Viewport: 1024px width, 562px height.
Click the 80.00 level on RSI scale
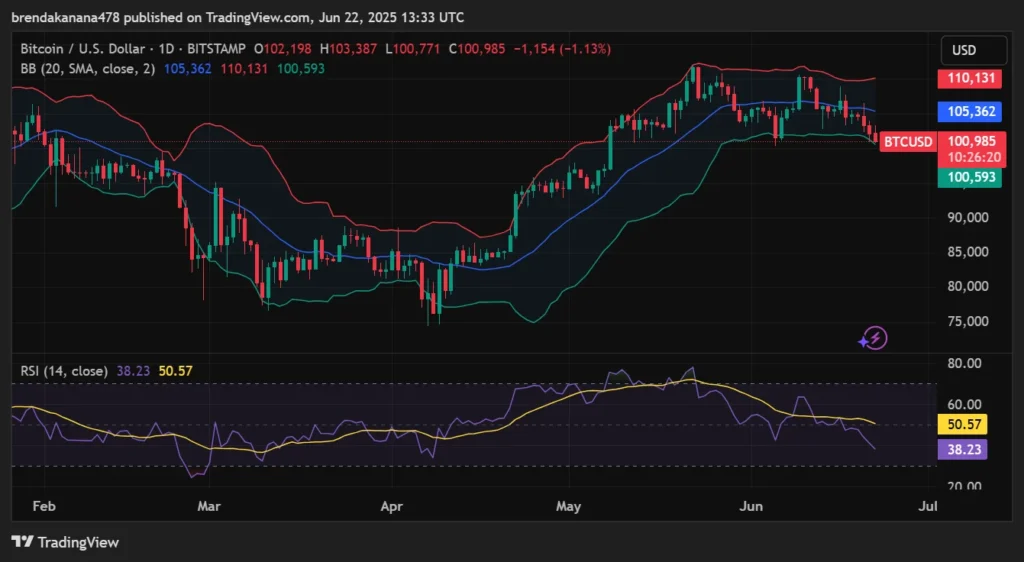coord(963,364)
